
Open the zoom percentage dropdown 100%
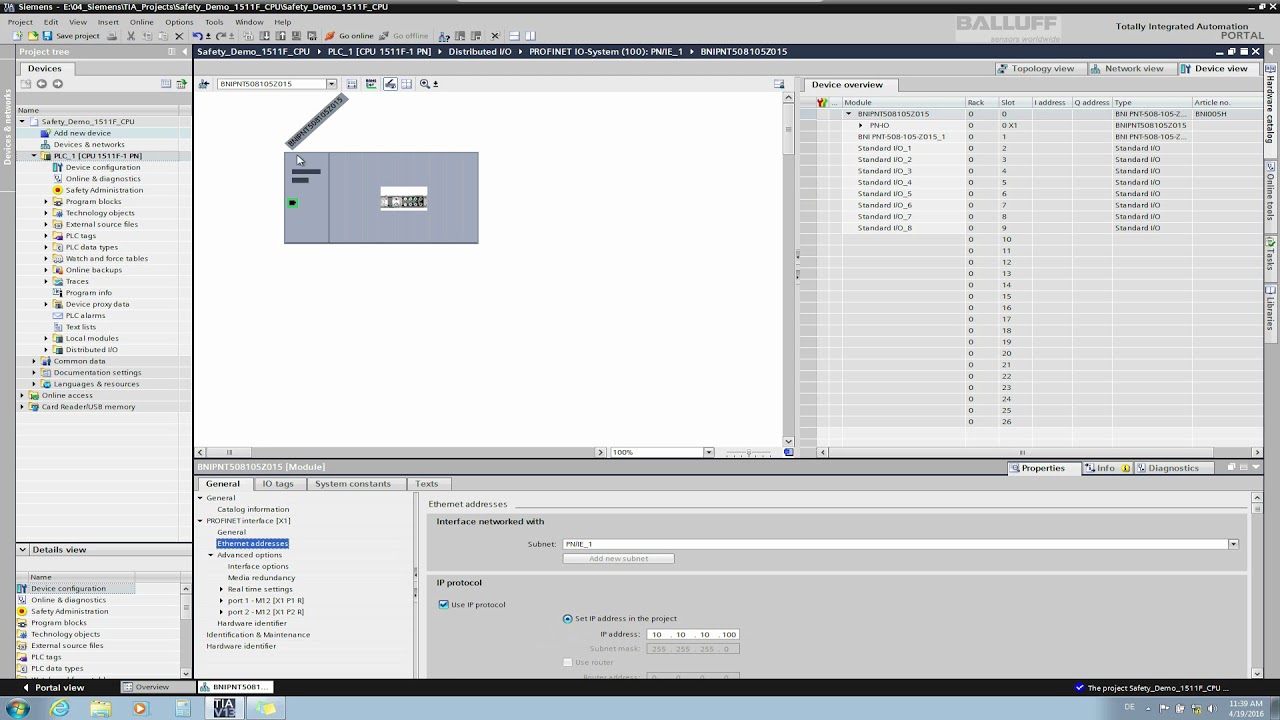click(708, 452)
